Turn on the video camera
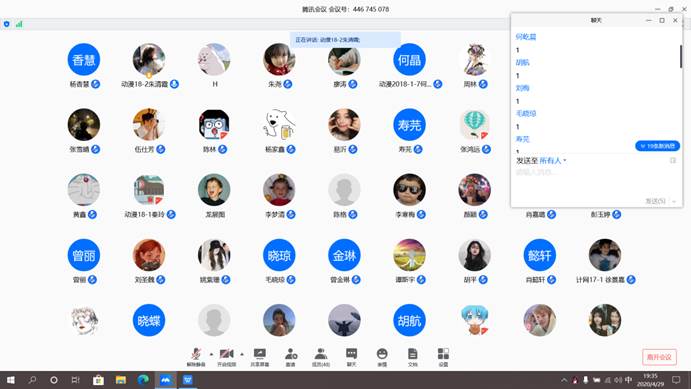The image size is (691, 389). click(226, 357)
